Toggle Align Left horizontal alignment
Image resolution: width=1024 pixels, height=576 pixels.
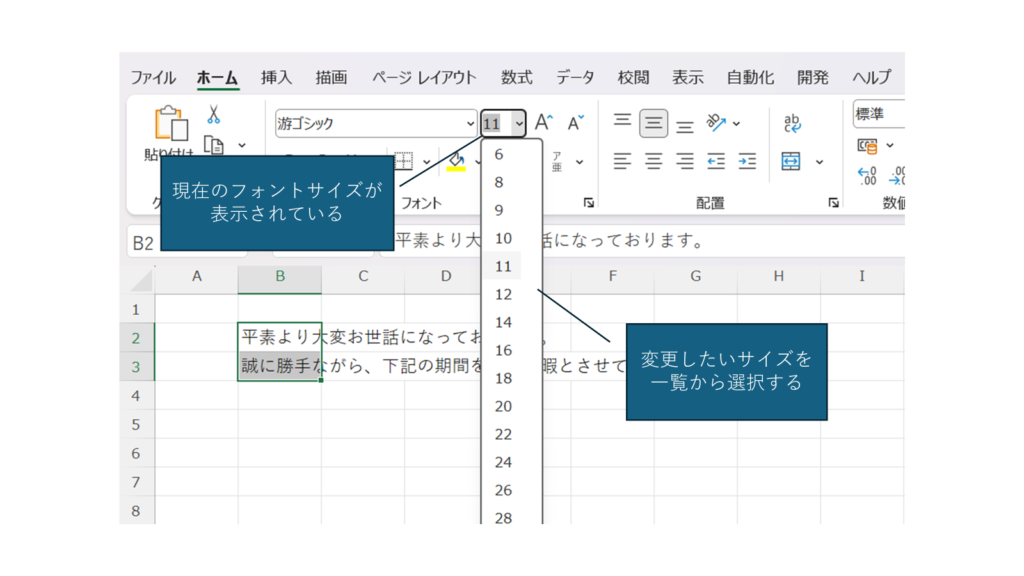click(622, 161)
